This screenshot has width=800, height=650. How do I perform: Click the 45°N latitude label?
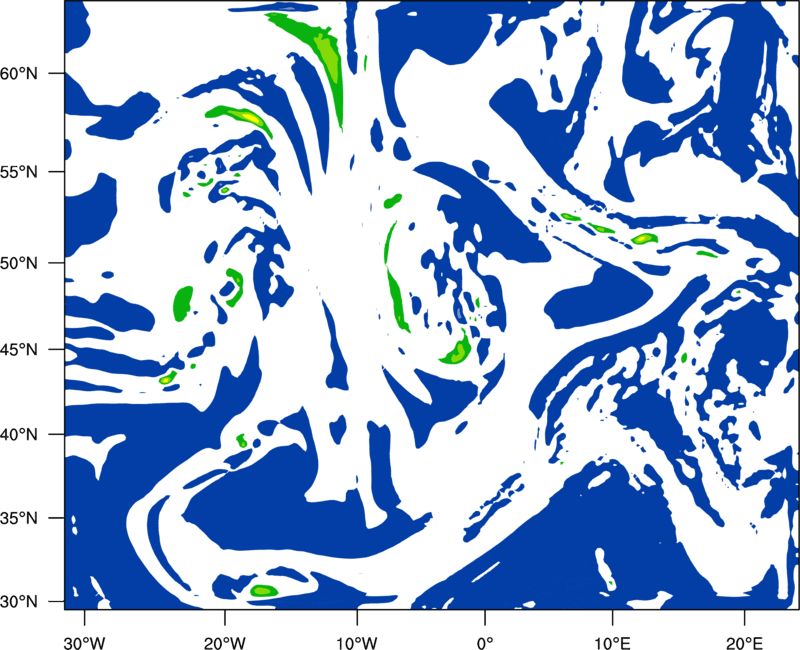pos(19,350)
